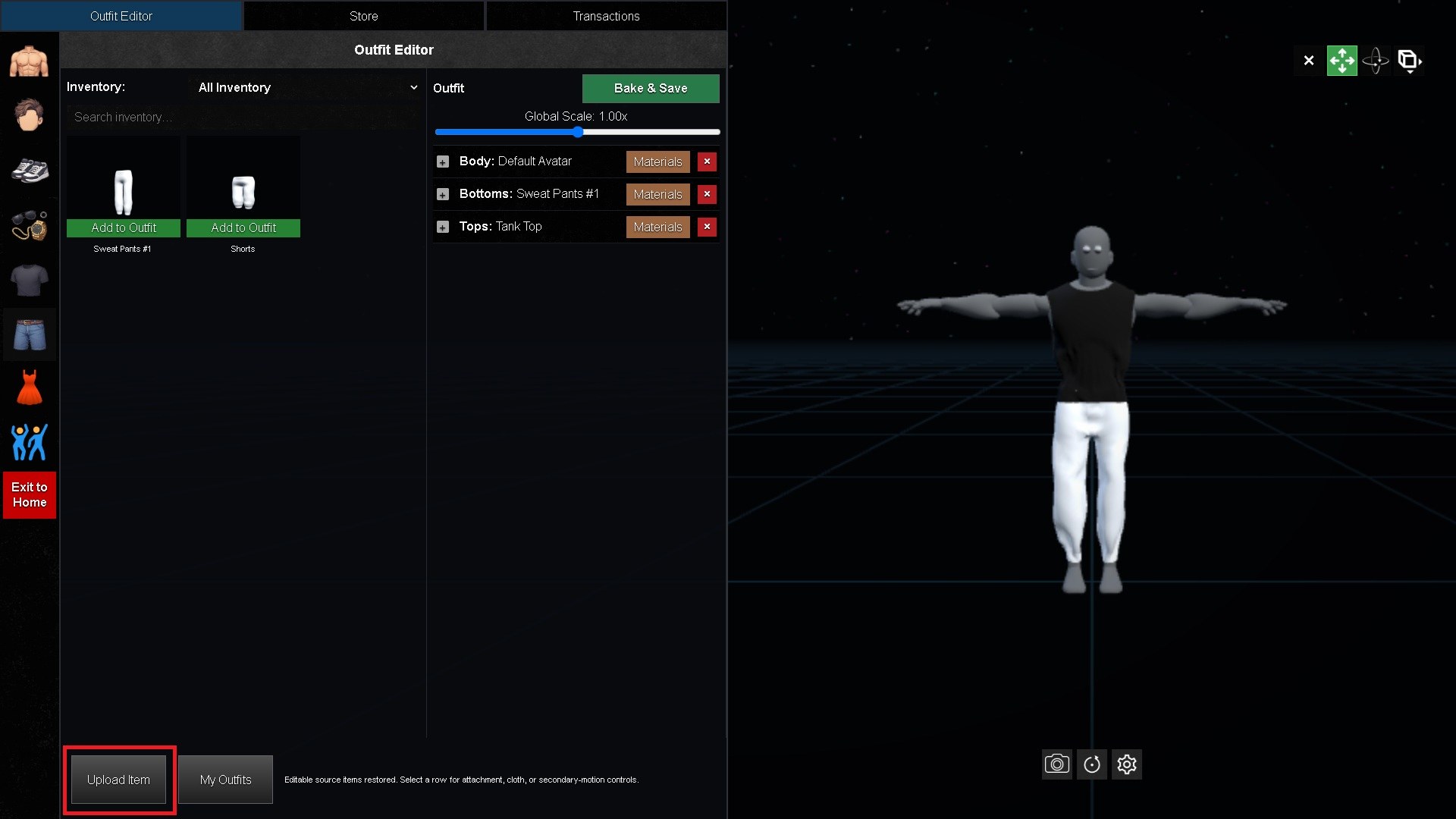Select the Sweat Pants #1 thumbnail image
1456x819 pixels.
click(124, 179)
